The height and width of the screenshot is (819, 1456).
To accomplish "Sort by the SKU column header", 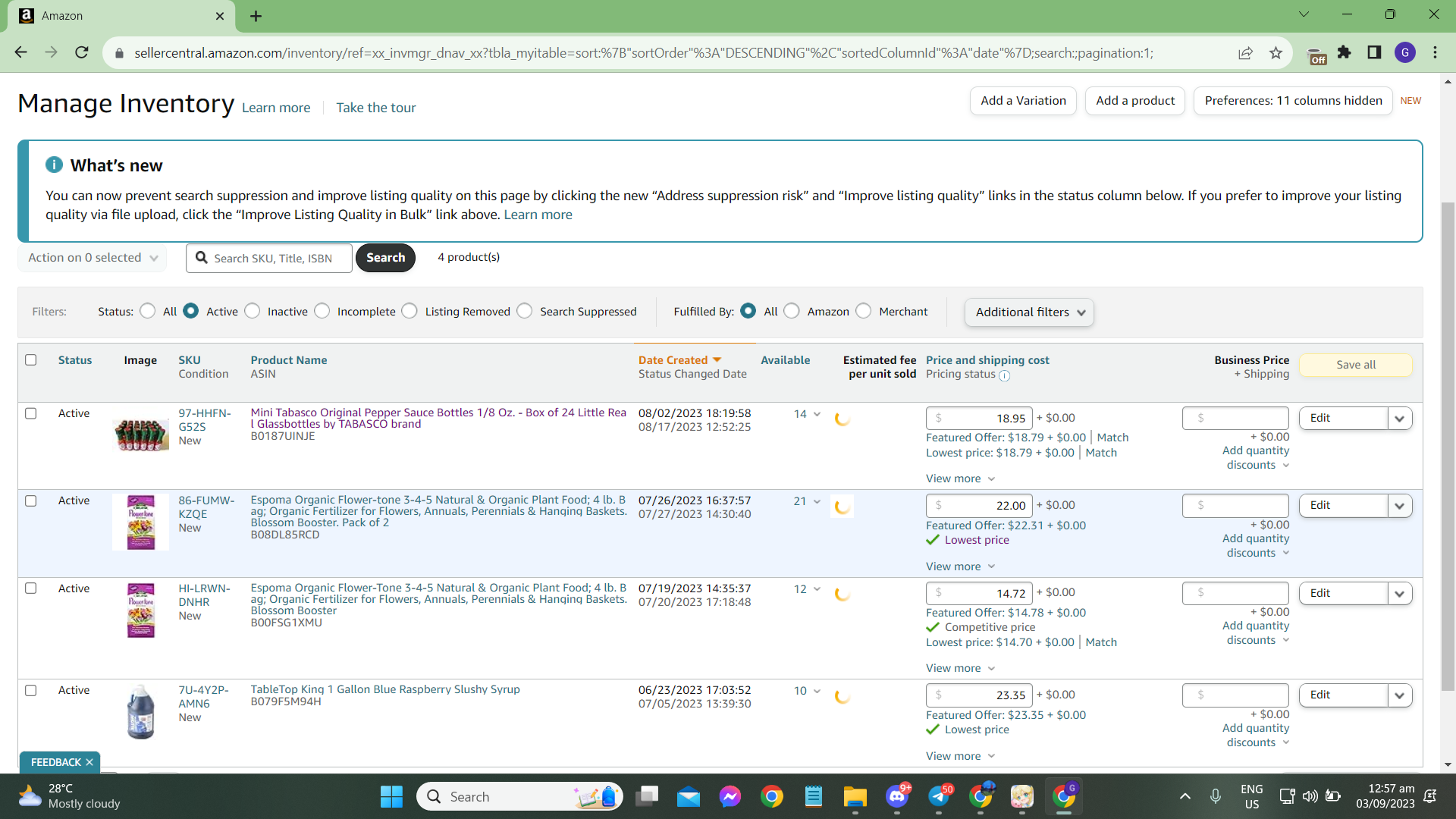I will (x=190, y=360).
